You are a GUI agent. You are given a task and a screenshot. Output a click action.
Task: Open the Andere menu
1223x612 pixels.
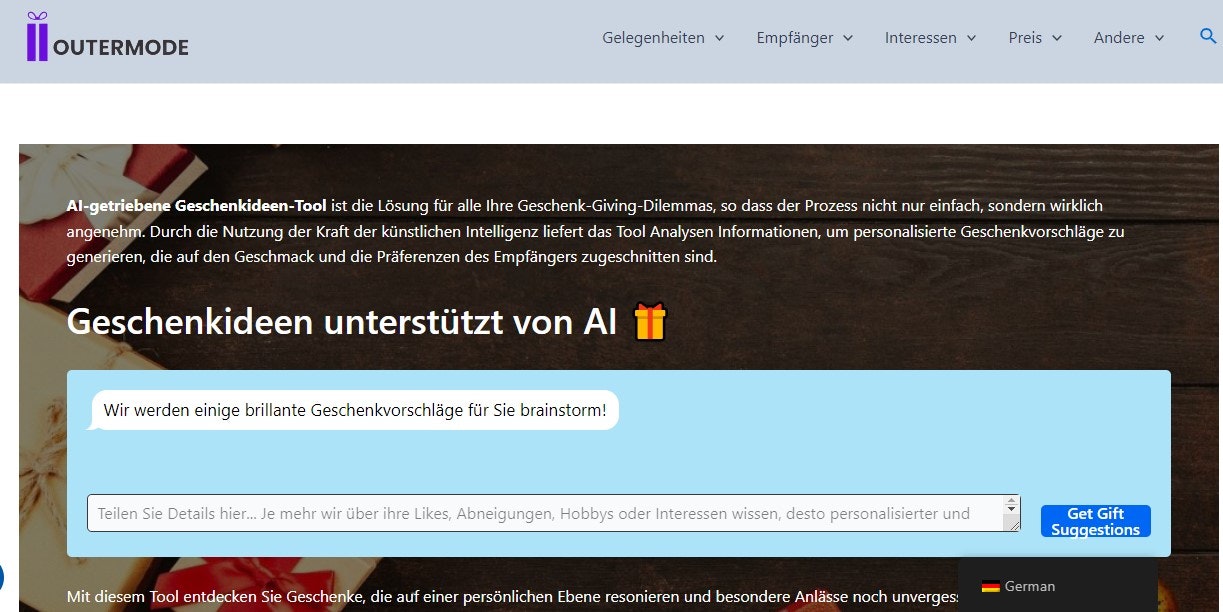pyautogui.click(x=1129, y=38)
